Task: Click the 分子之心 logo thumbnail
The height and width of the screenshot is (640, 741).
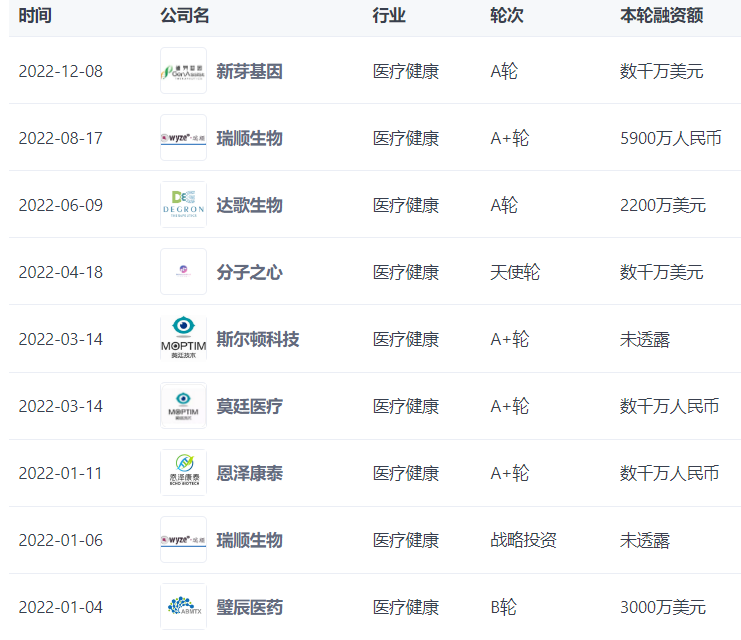Action: click(x=183, y=272)
